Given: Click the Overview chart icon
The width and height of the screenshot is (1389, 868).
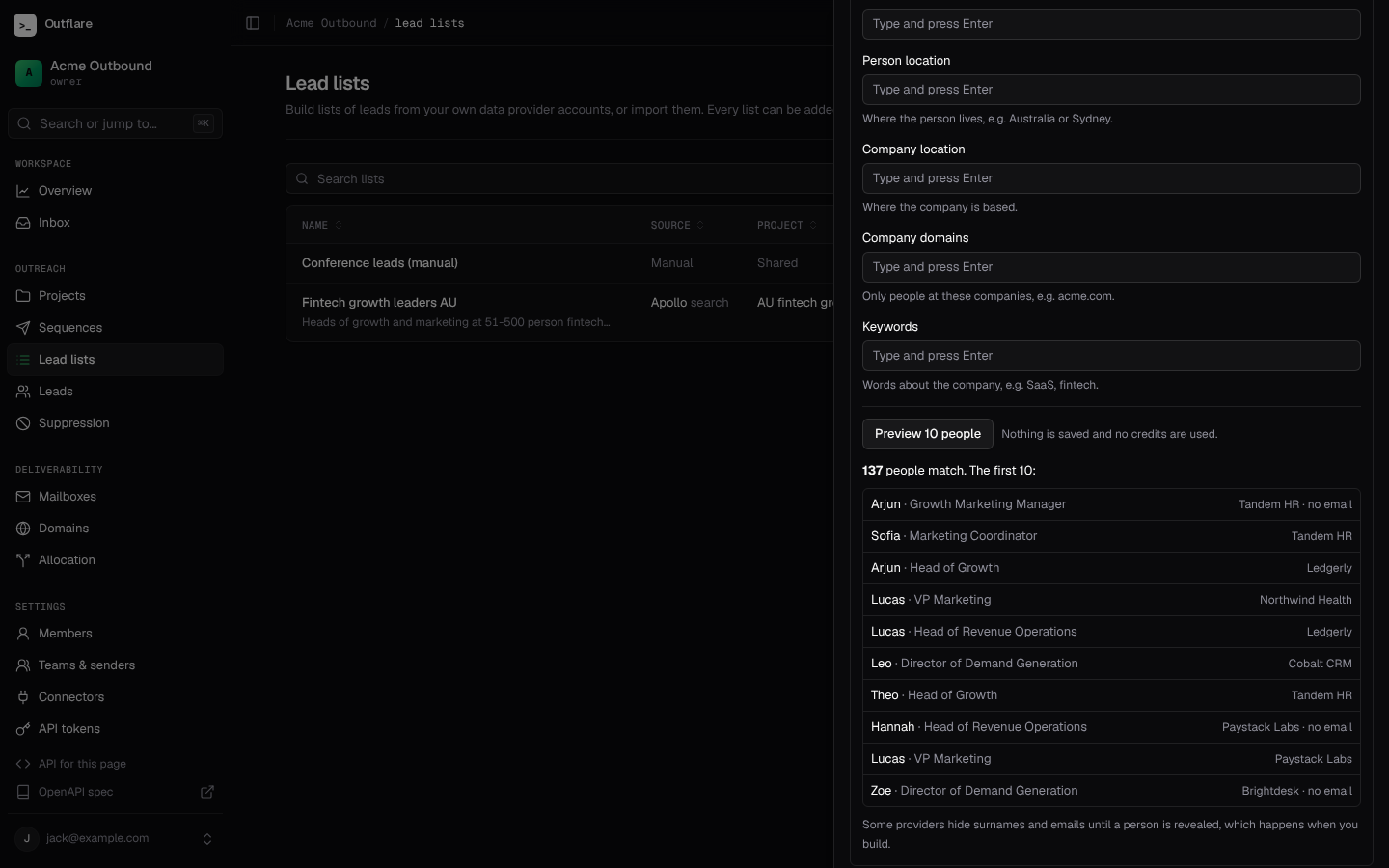Looking at the screenshot, I should click(23, 191).
